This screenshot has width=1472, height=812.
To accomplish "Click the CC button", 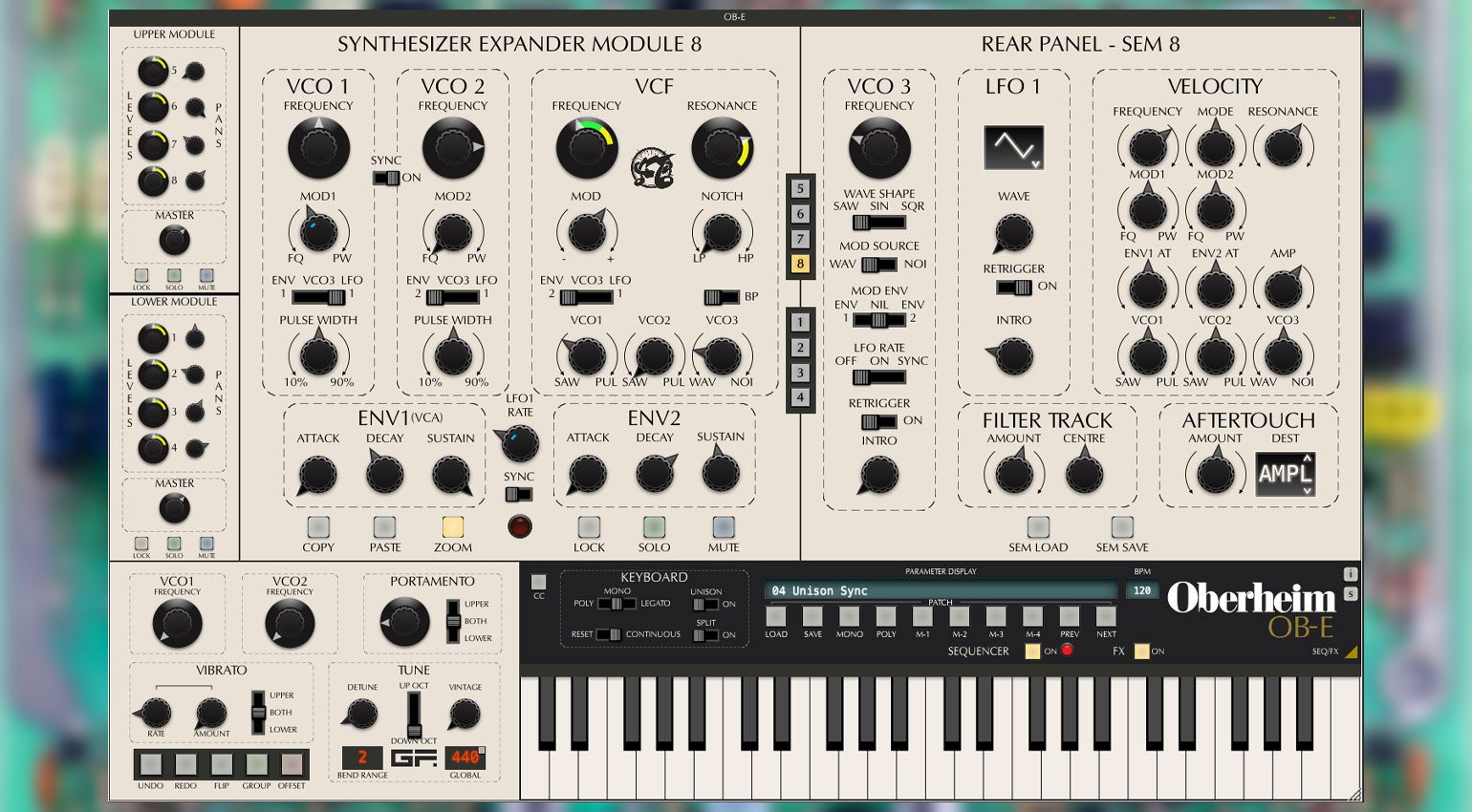I will tap(539, 582).
